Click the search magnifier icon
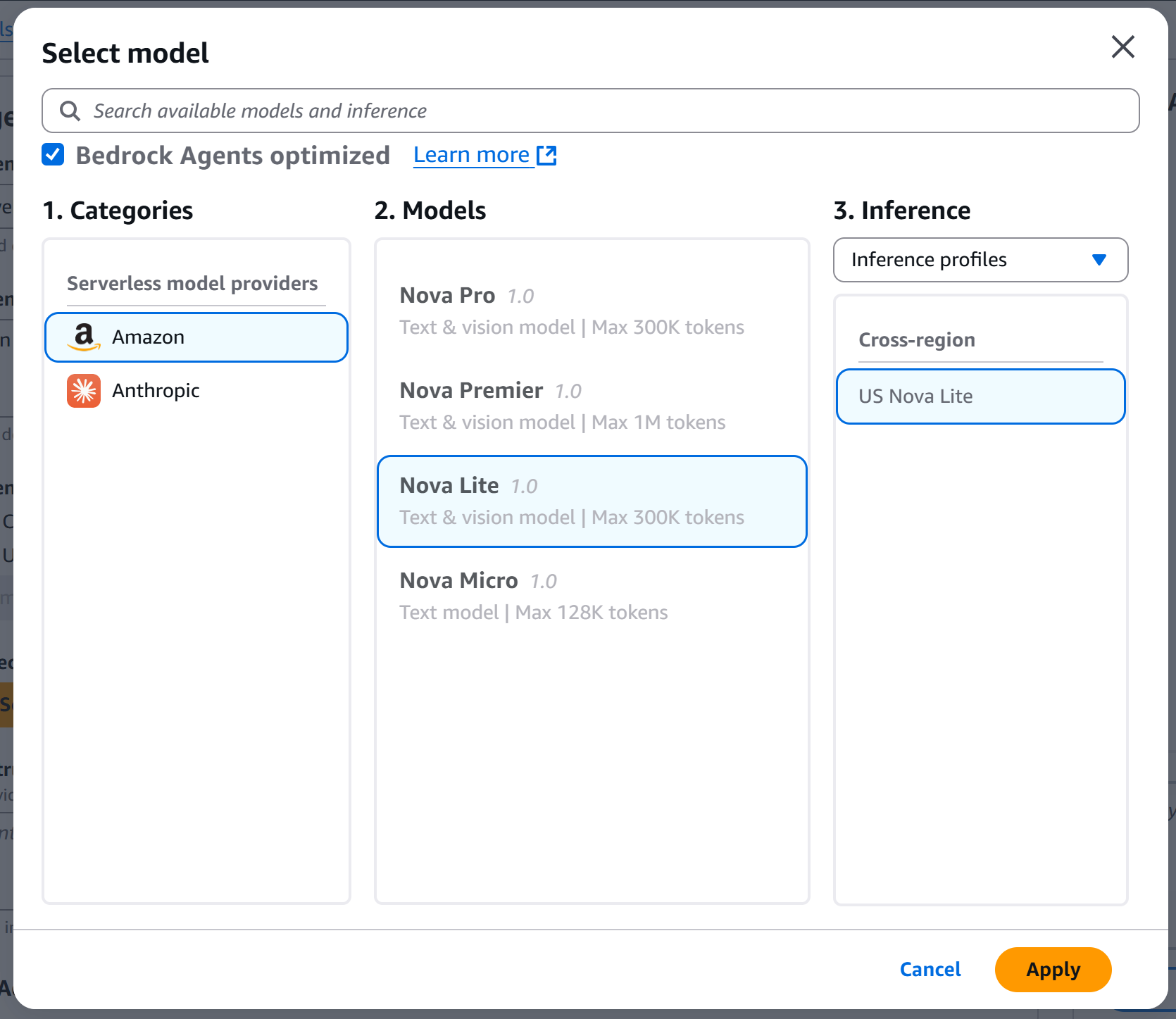The height and width of the screenshot is (1019, 1176). coord(69,111)
